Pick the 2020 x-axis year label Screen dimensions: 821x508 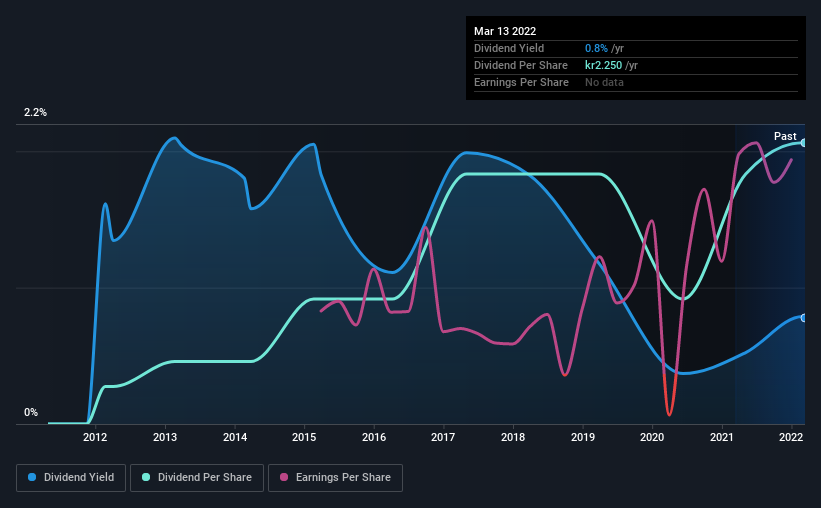[x=652, y=437]
